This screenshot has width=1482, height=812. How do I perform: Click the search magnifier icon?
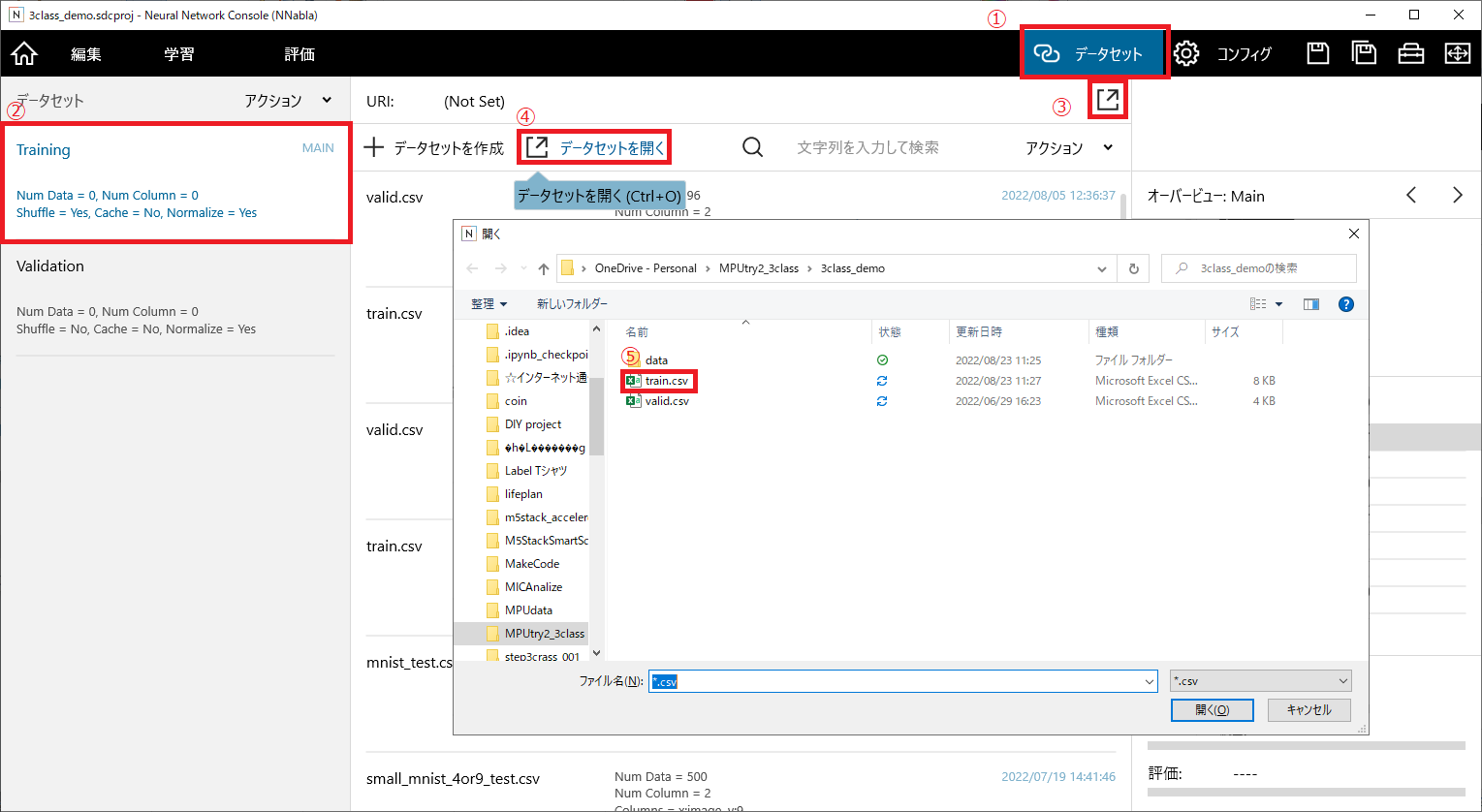point(752,147)
